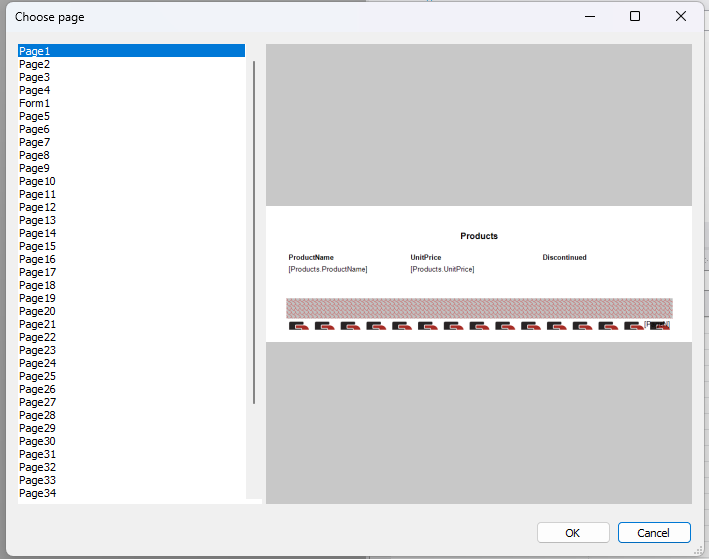709x559 pixels.
Task: Click the UnitPrice header in preview
Action: [x=425, y=258]
